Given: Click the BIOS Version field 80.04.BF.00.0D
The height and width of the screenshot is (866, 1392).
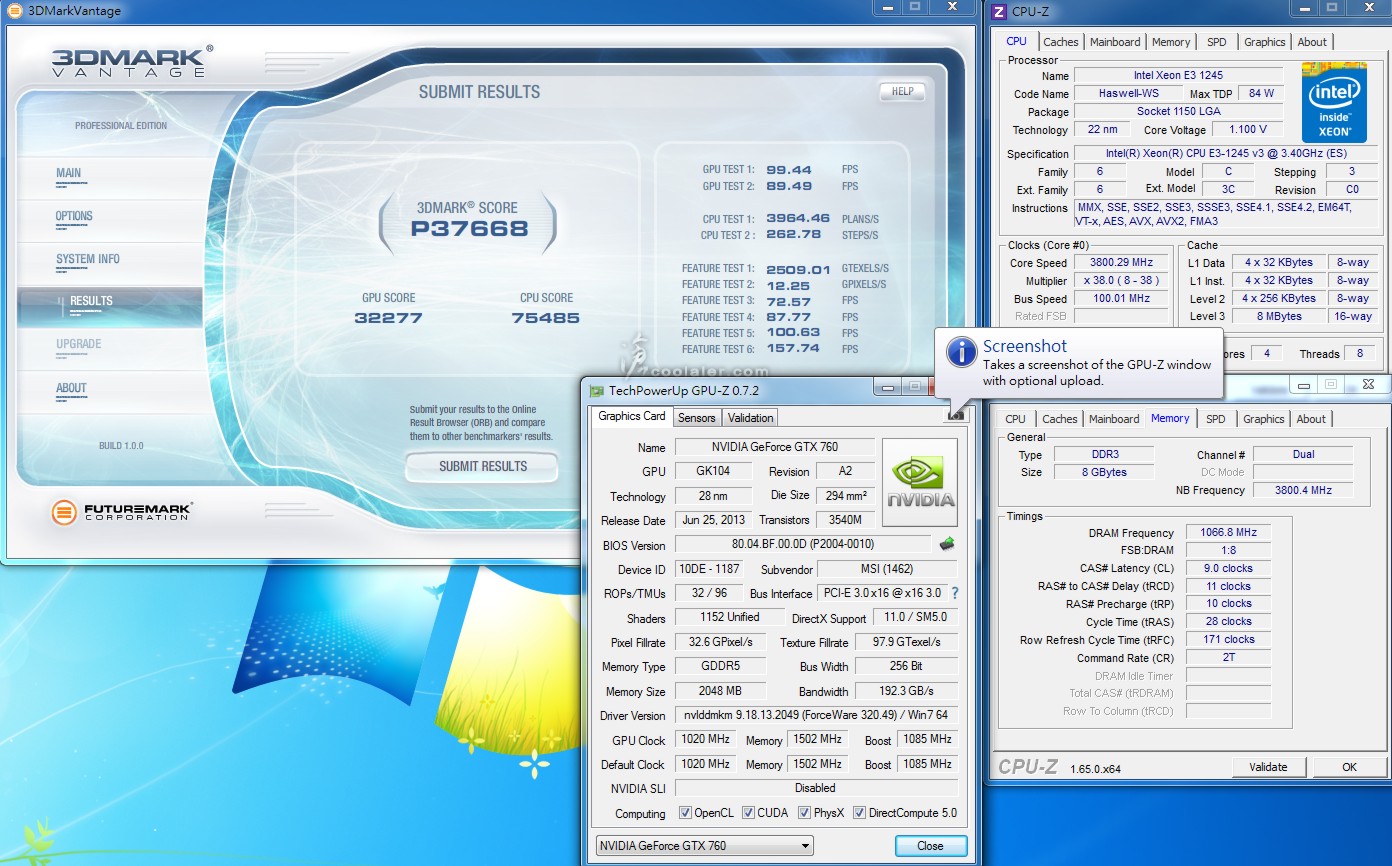Looking at the screenshot, I should pos(803,545).
